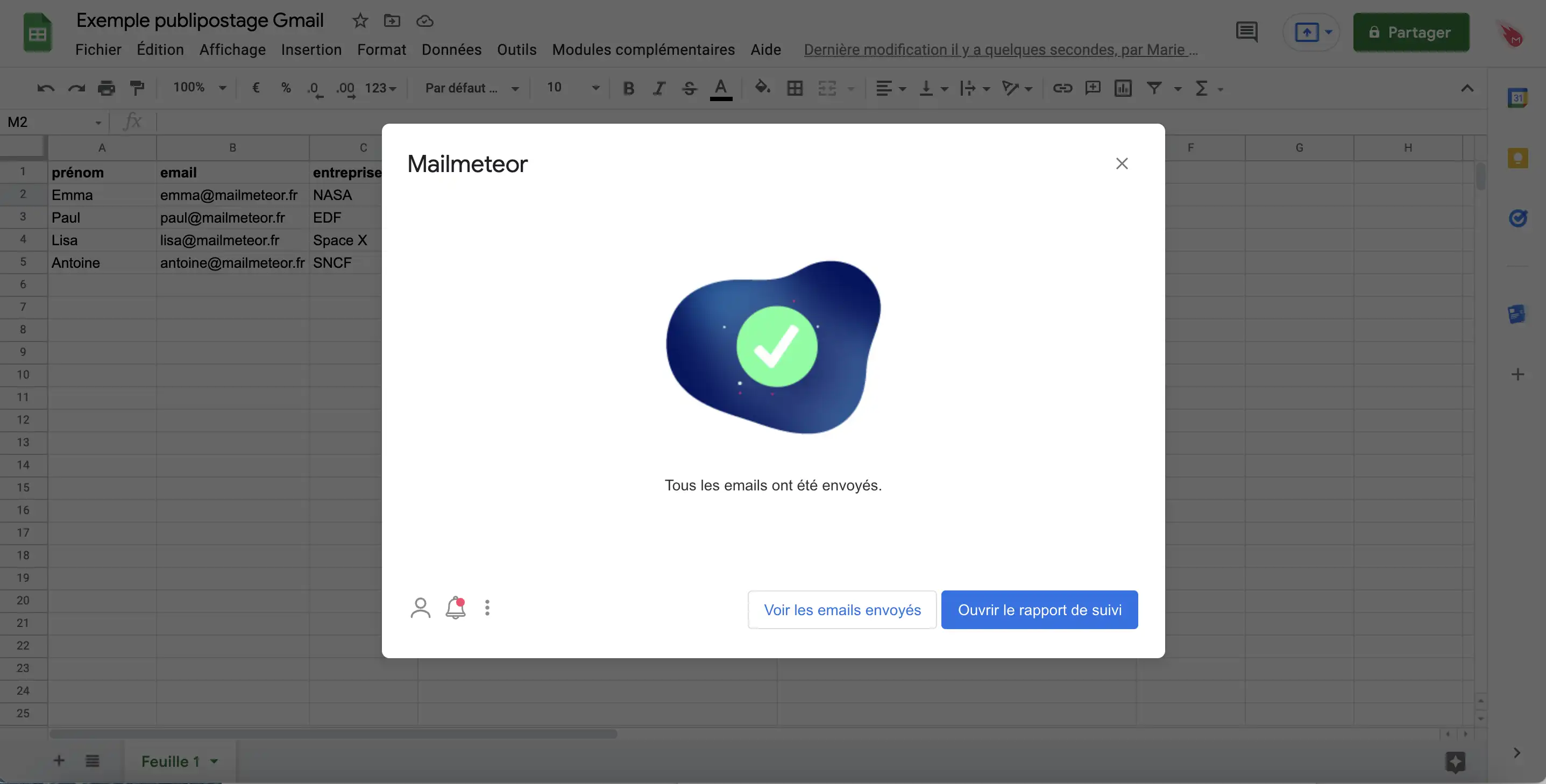This screenshot has height=784, width=1546.
Task: Click the Redo arrow in toolbar
Action: 76,88
